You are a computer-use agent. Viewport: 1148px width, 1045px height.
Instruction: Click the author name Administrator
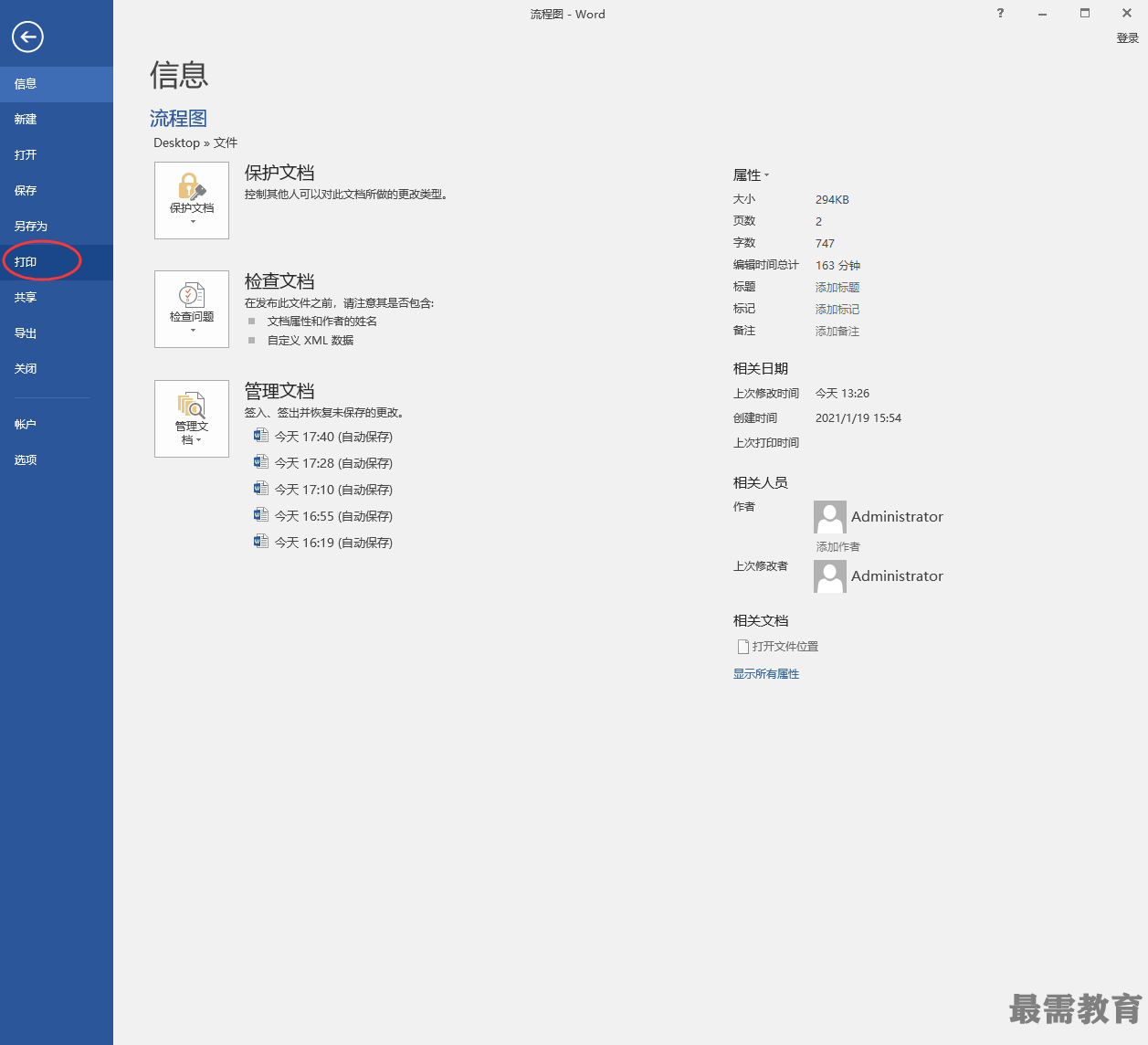point(897,517)
